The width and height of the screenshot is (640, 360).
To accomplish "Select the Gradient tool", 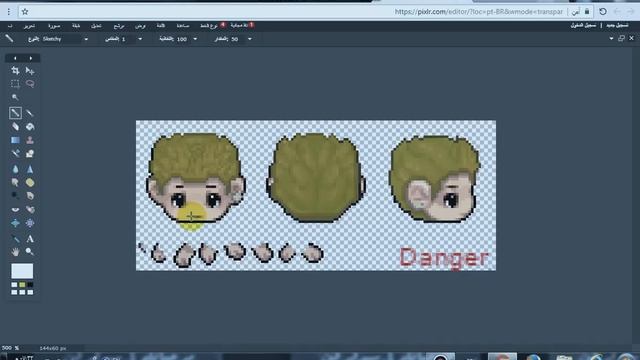I will tap(15, 140).
